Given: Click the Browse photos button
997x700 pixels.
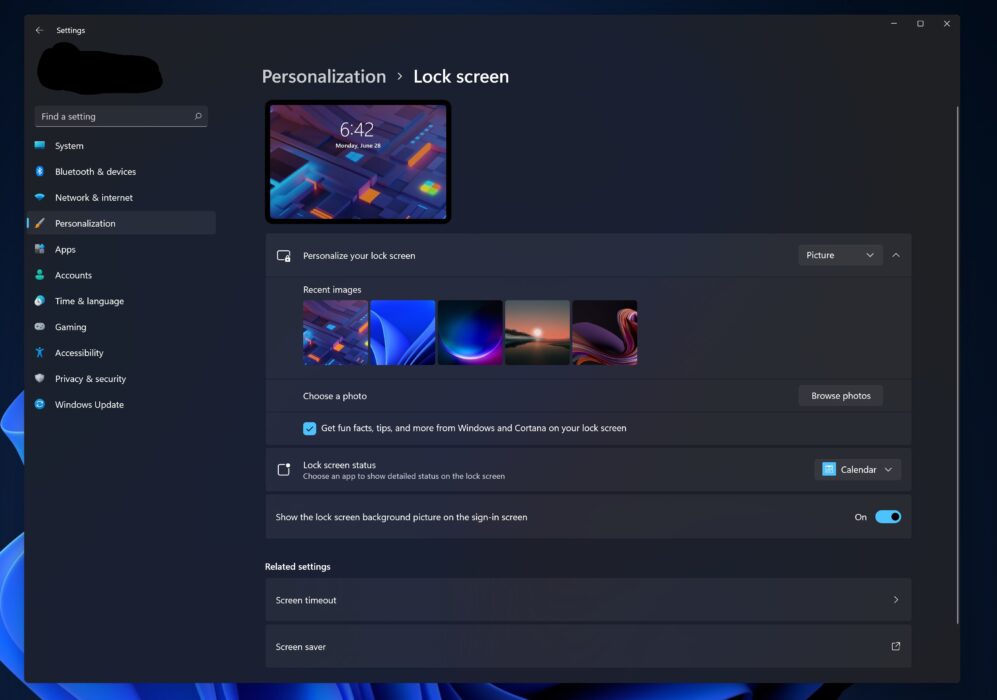Looking at the screenshot, I should pos(840,396).
